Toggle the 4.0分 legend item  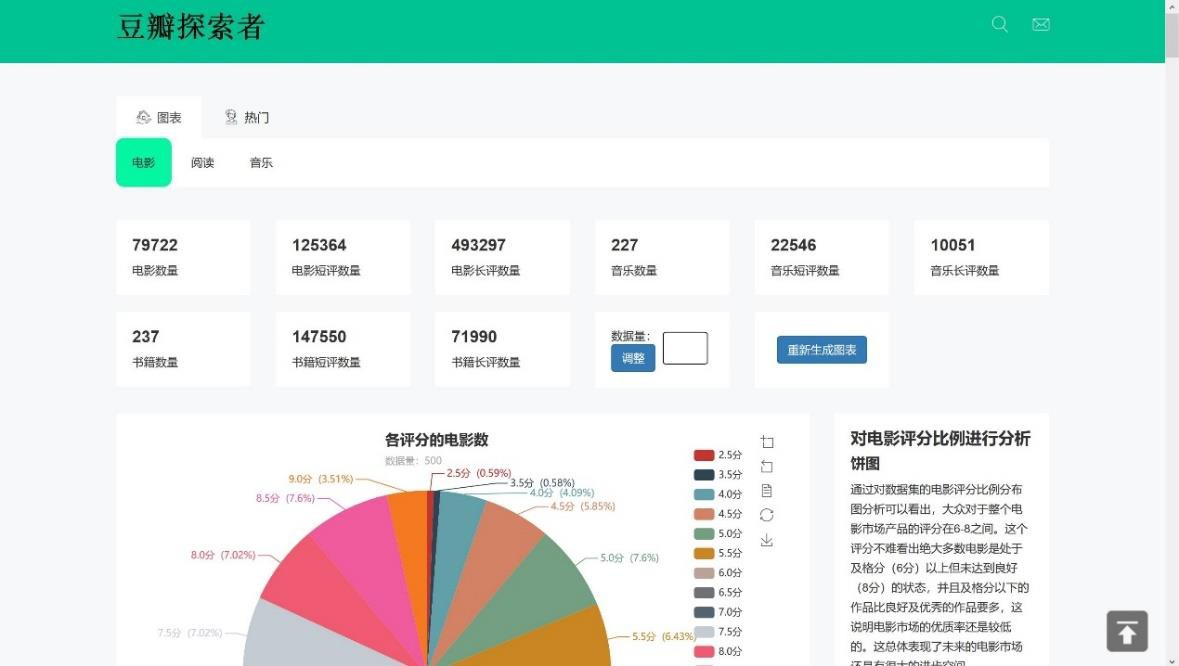pyautogui.click(x=718, y=494)
